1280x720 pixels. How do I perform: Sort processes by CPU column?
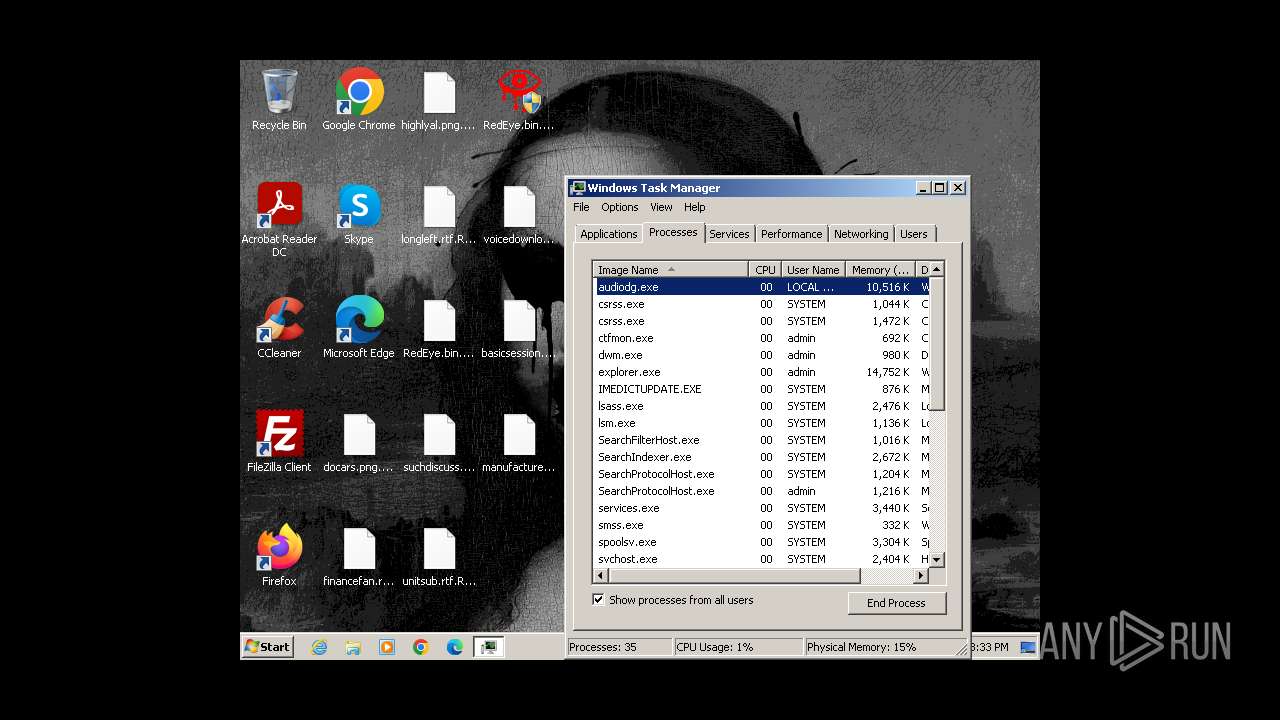(x=765, y=270)
